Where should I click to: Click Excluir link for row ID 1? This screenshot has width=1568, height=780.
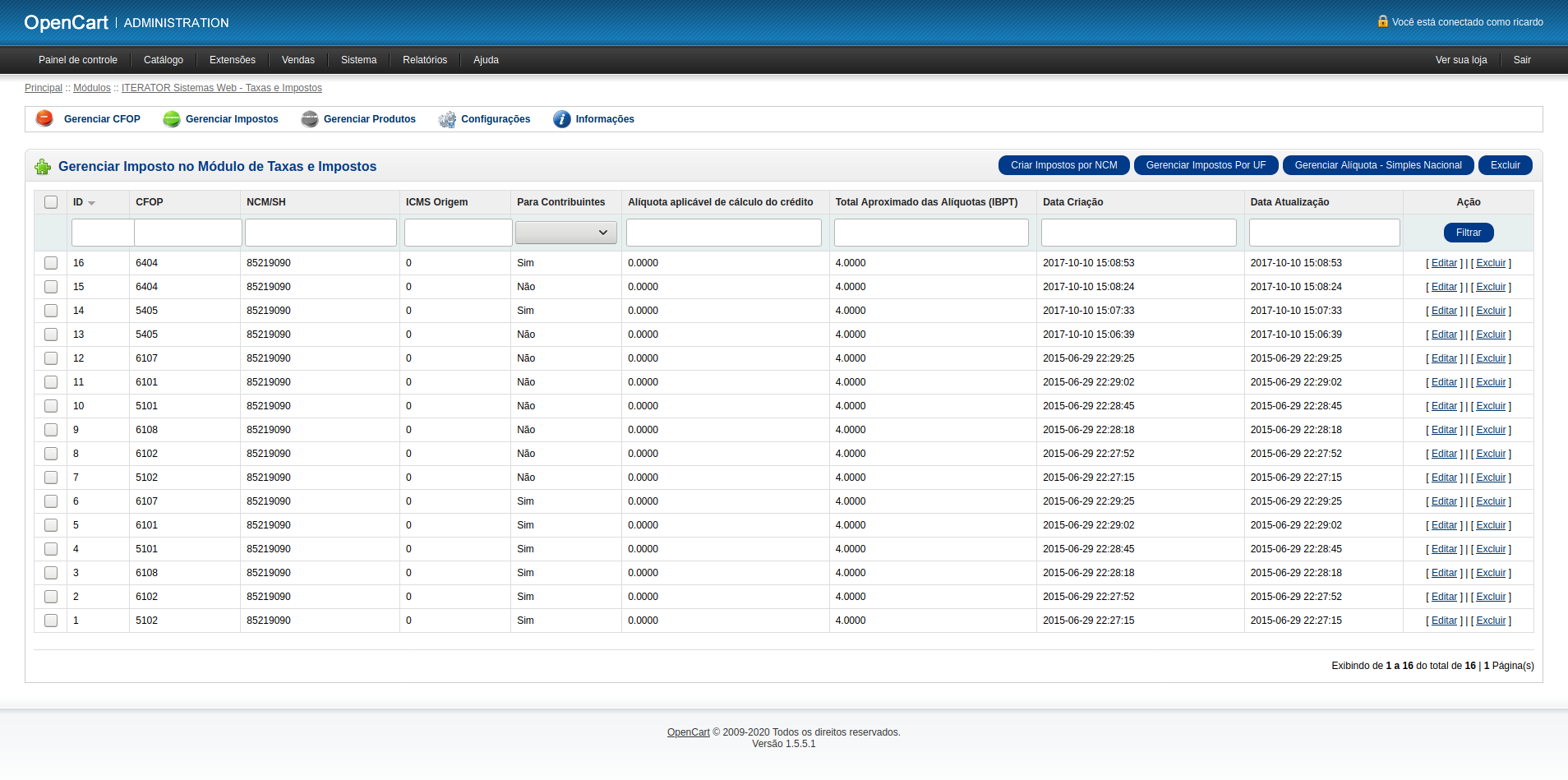[1492, 621]
